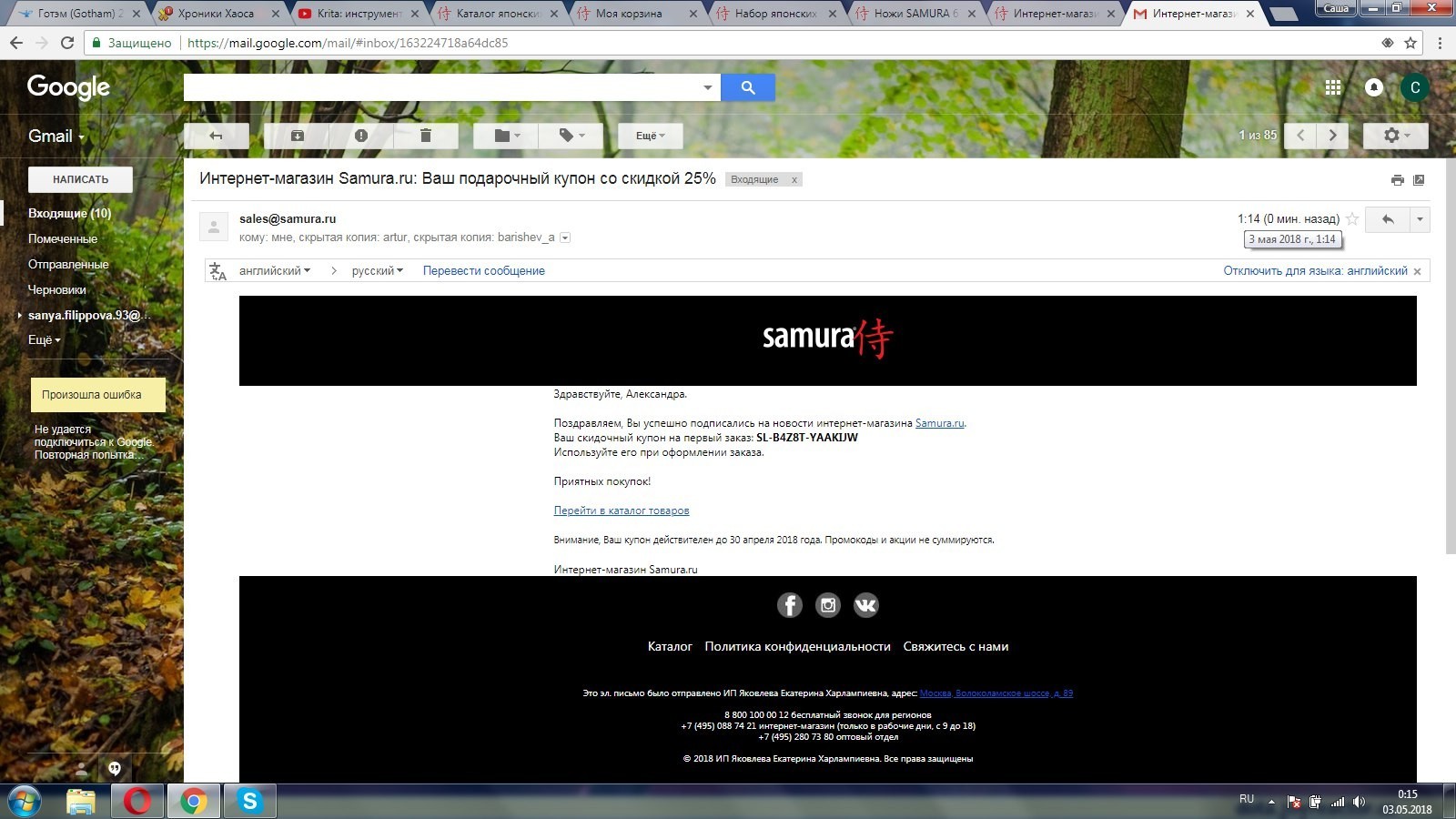Open Google notifications bell
This screenshot has width=1456, height=819.
[x=1374, y=87]
